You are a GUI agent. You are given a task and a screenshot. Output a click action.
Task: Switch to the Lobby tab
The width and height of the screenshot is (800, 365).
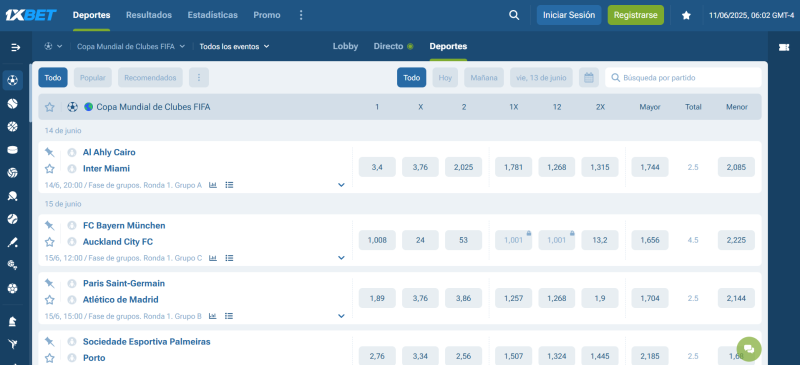click(x=345, y=46)
